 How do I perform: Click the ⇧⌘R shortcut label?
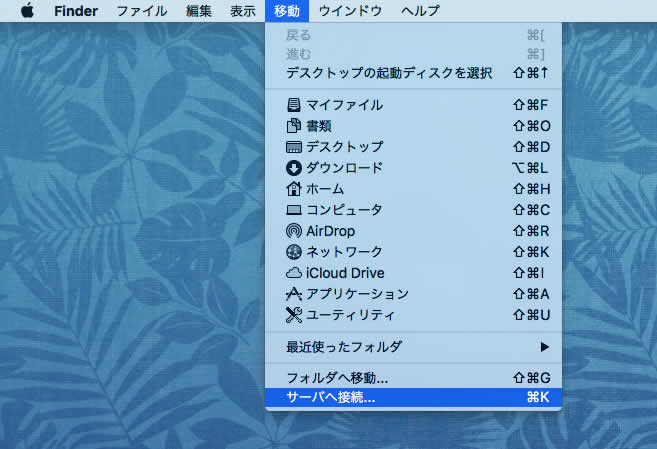click(531, 231)
